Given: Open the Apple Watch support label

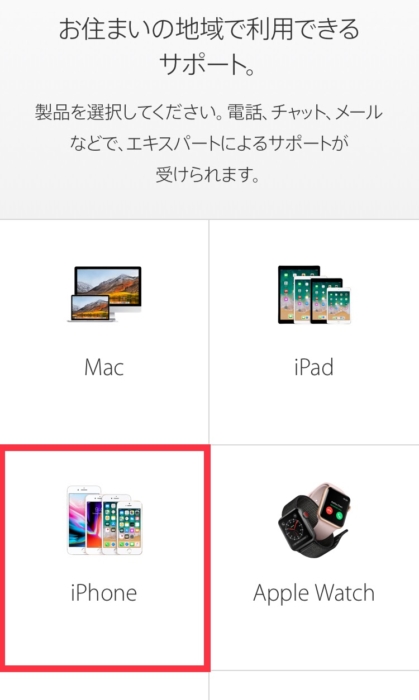Looking at the screenshot, I should pyautogui.click(x=314, y=594).
